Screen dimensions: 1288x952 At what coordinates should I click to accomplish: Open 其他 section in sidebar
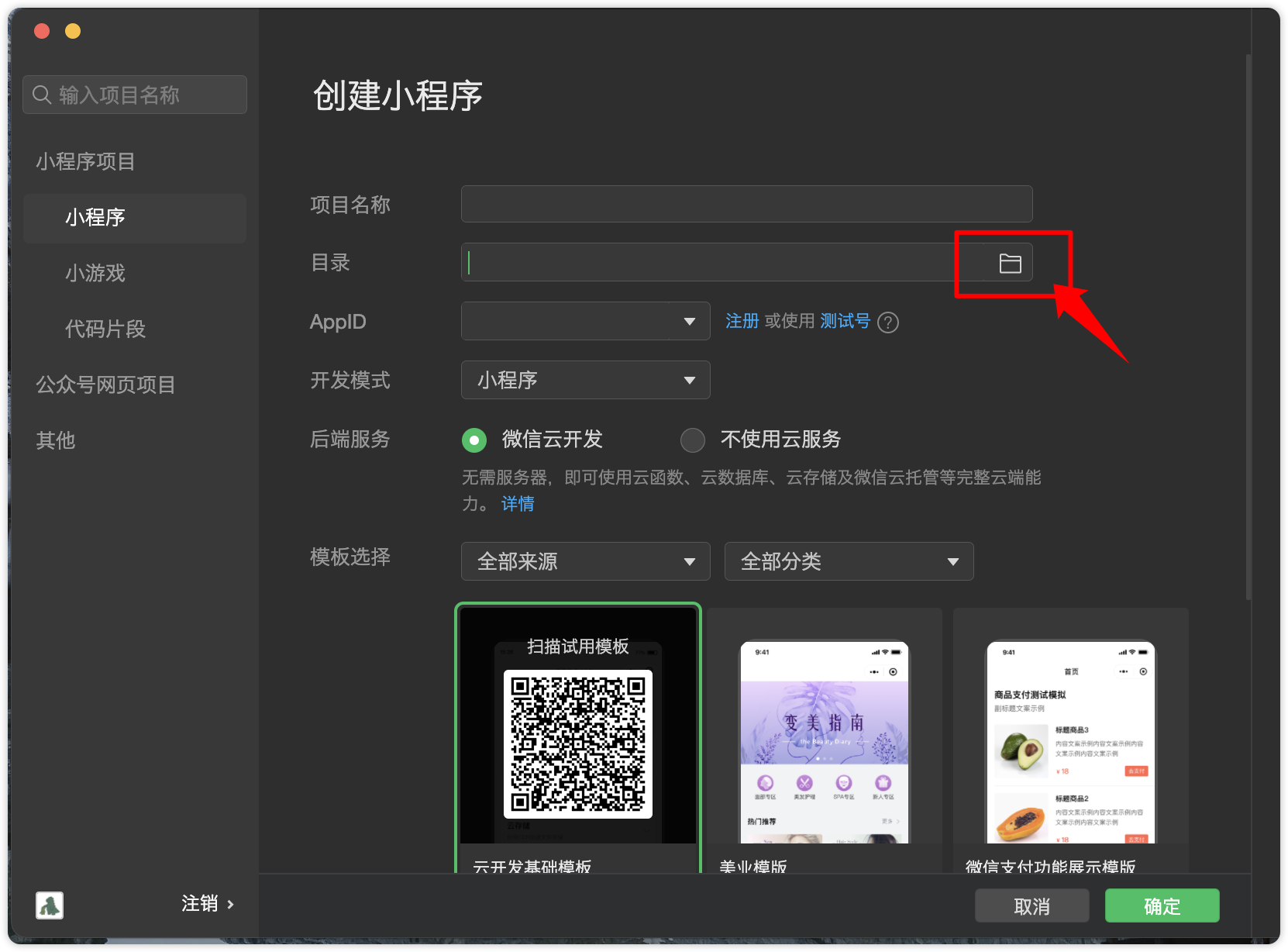(56, 440)
